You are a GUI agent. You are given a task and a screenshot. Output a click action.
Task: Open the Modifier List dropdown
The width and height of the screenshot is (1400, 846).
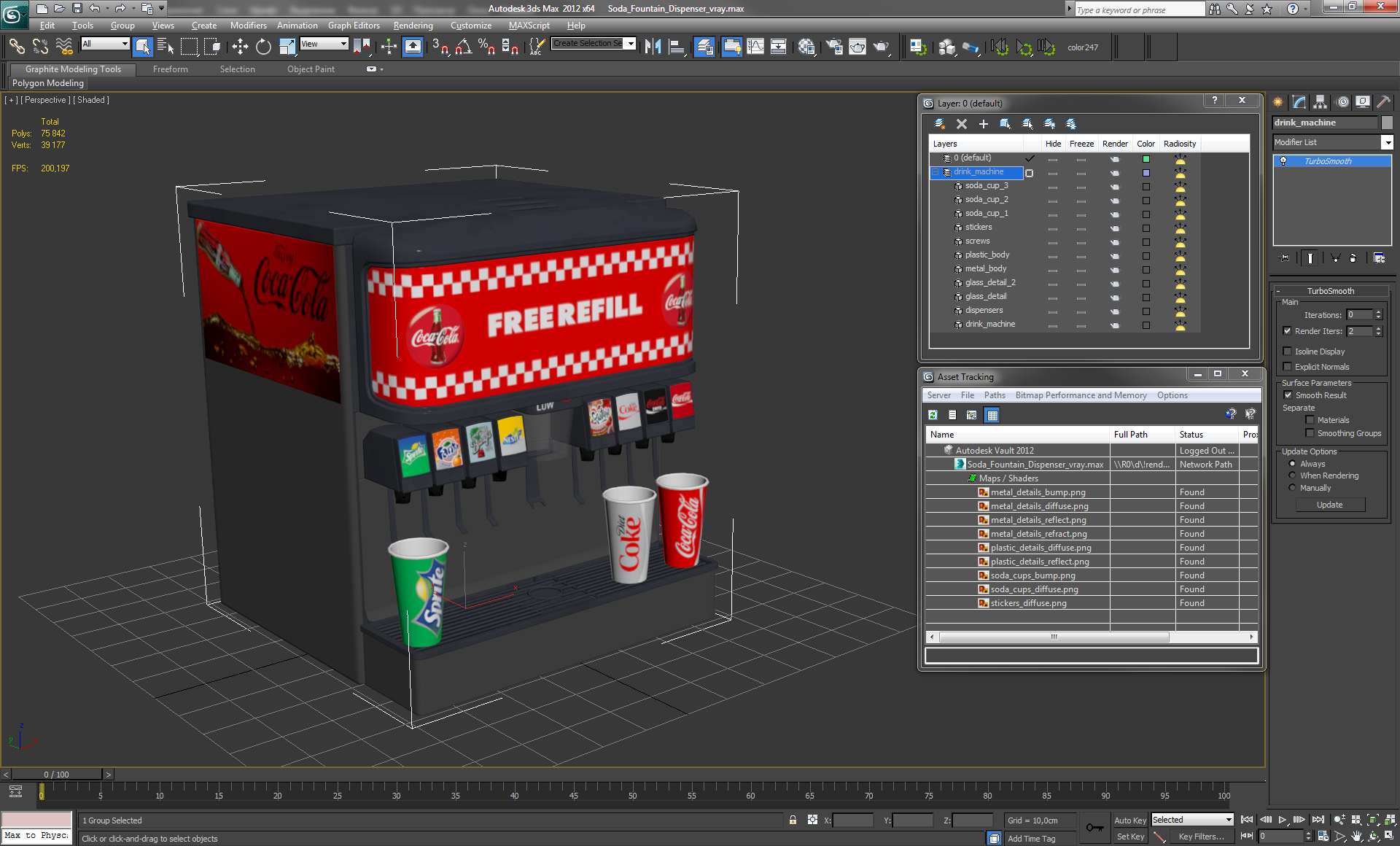(1387, 143)
